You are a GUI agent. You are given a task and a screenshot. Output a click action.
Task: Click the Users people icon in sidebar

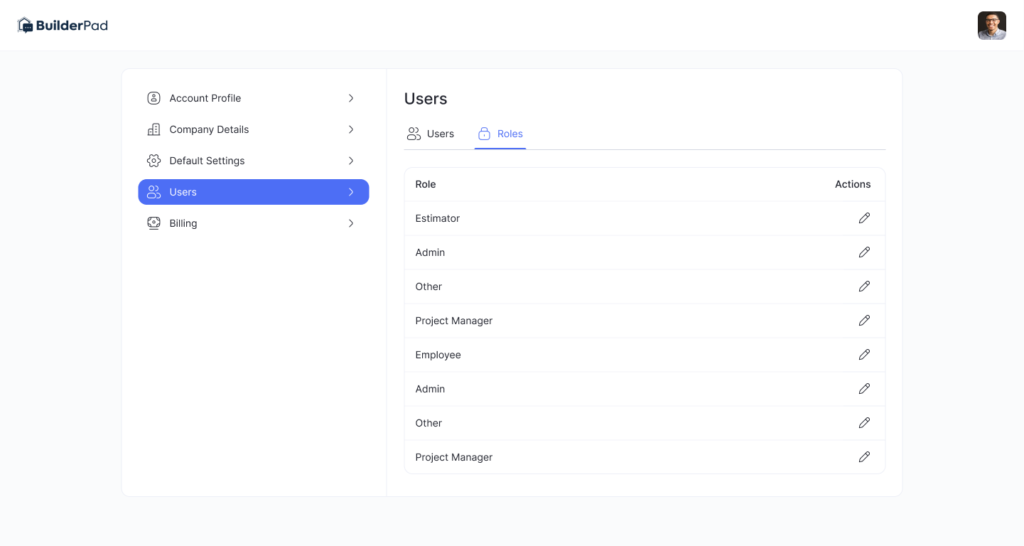click(x=153, y=192)
